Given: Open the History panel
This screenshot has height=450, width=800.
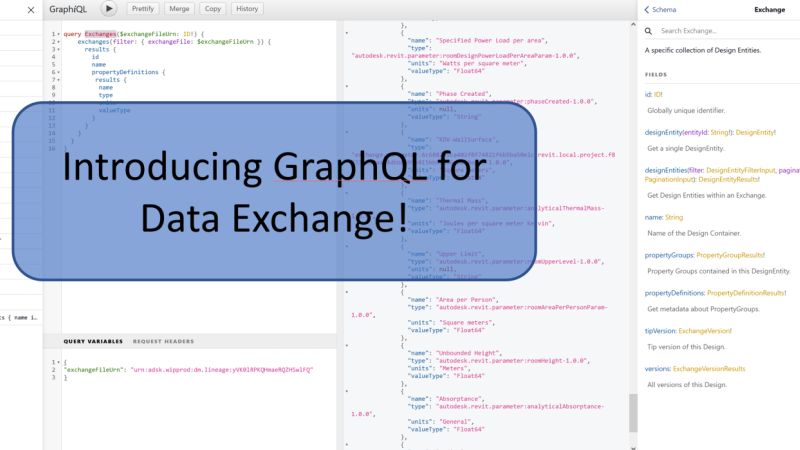Looking at the screenshot, I should point(247,9).
